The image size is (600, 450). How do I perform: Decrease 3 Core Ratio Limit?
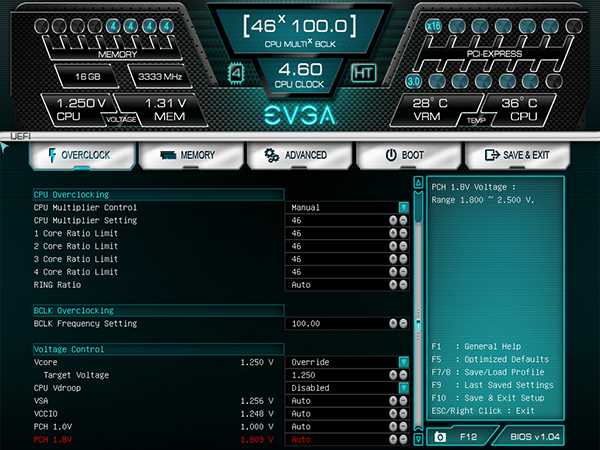point(403,259)
